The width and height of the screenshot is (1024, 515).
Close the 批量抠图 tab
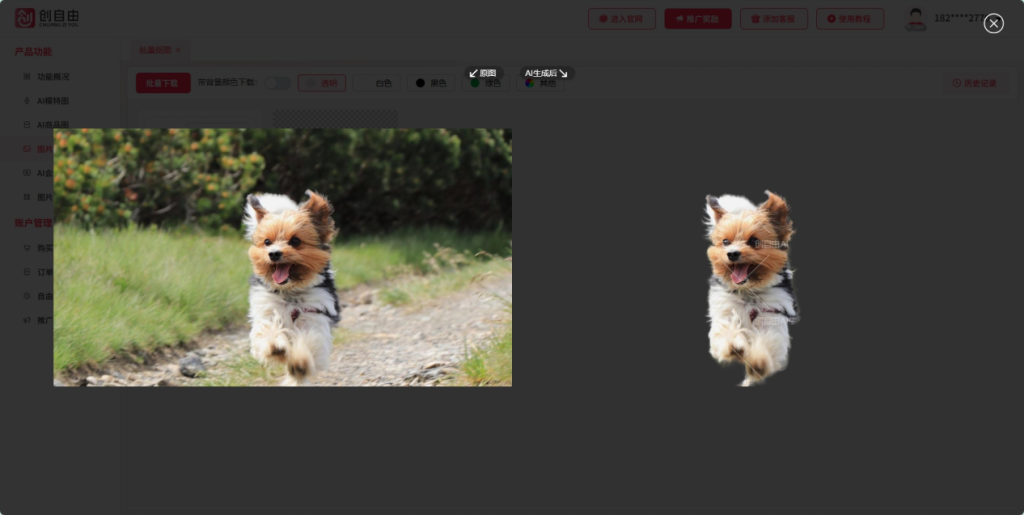178,49
